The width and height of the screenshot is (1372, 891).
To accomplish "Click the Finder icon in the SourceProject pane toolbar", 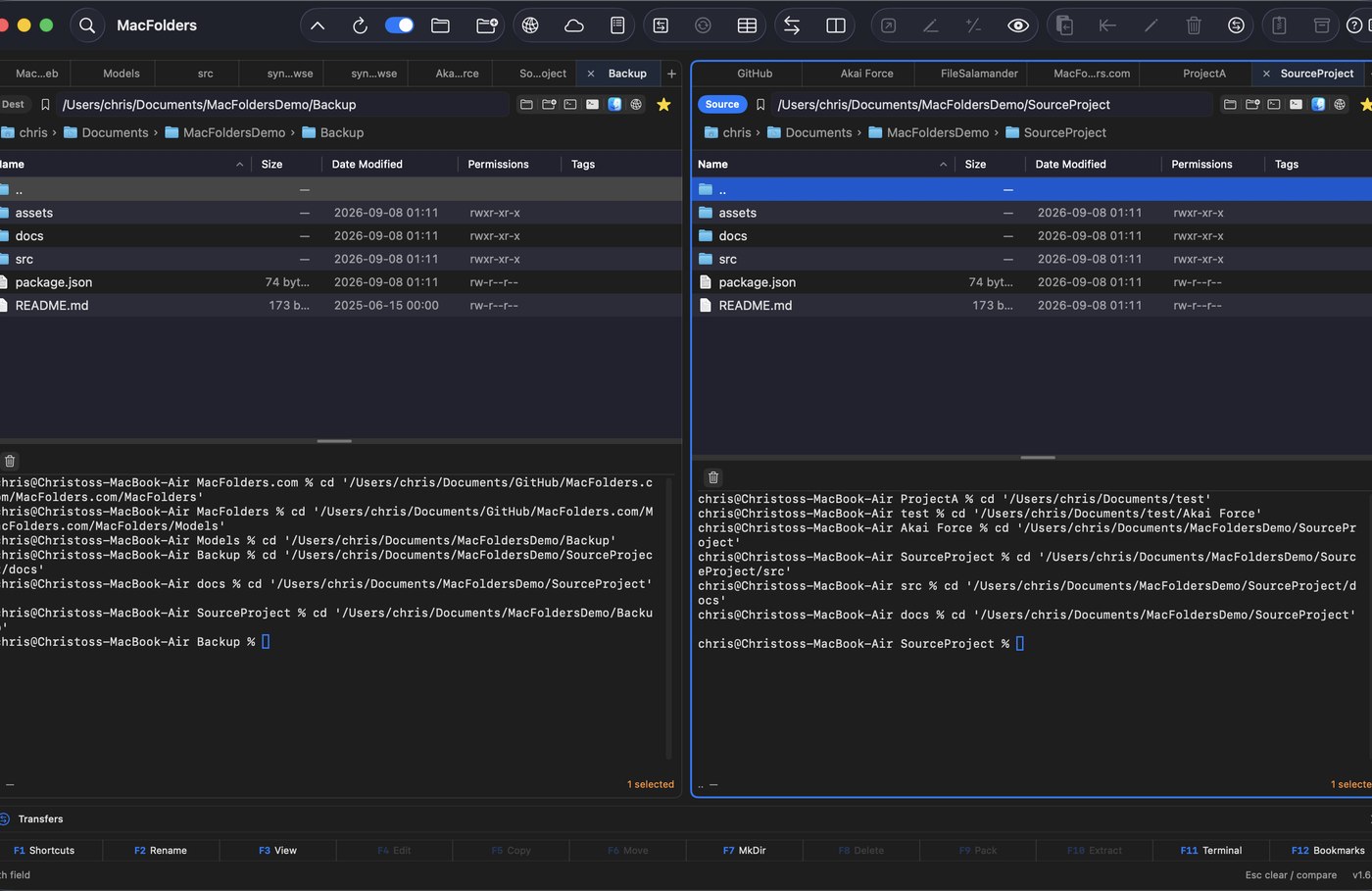I will pos(1318,104).
